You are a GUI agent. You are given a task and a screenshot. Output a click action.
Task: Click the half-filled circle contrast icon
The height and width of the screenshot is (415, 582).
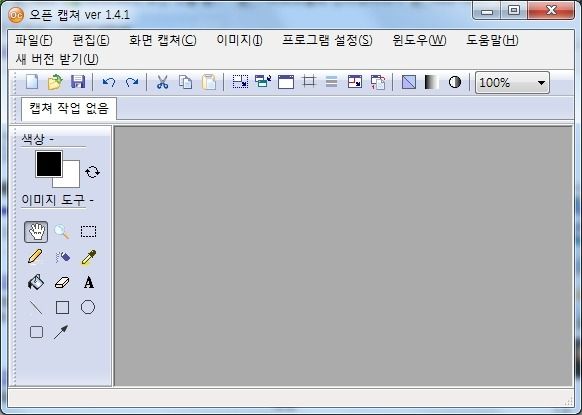coord(455,82)
